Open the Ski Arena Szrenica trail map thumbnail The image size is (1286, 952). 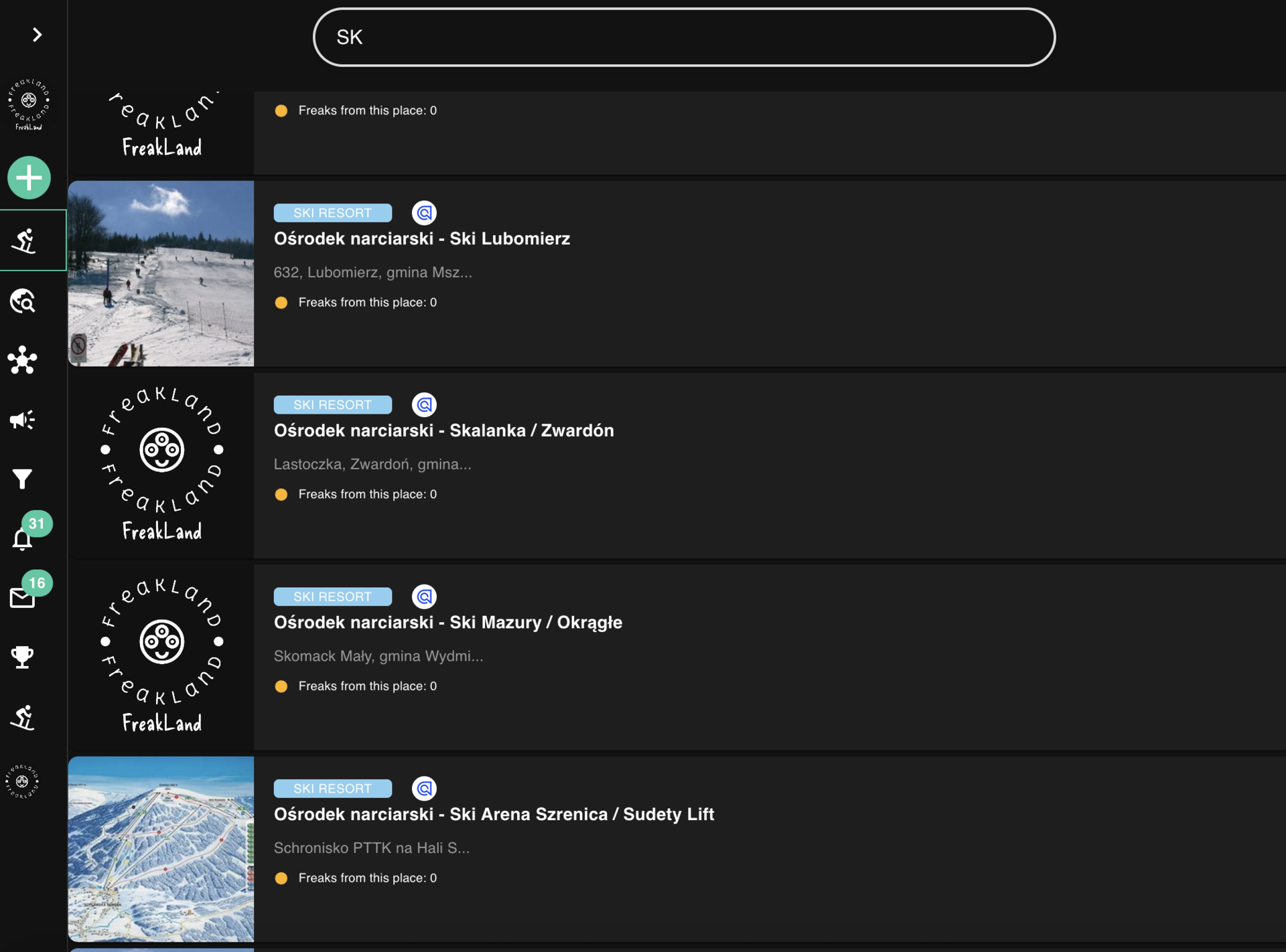point(161,849)
